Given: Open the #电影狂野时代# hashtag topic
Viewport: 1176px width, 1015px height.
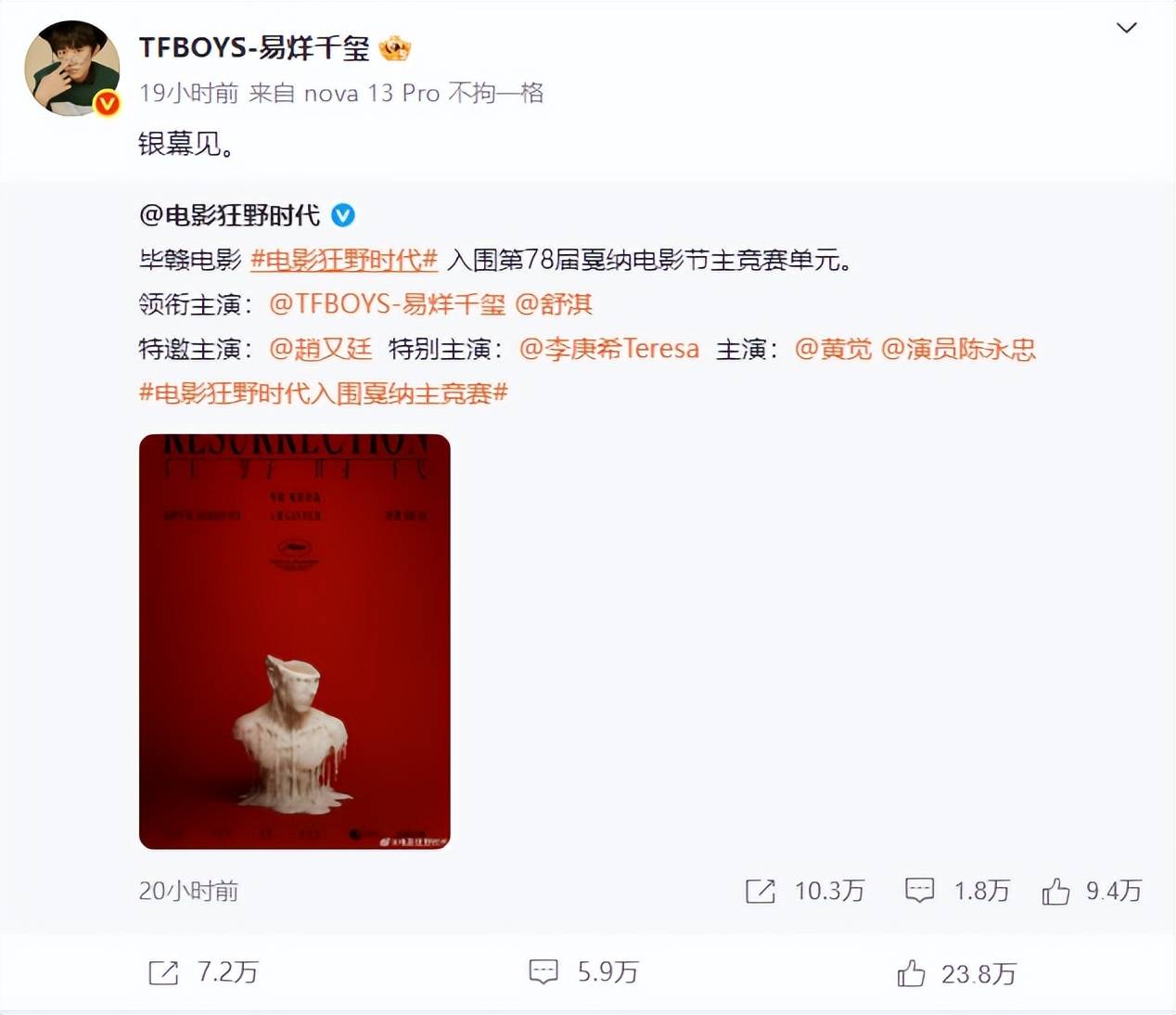Looking at the screenshot, I should (x=344, y=260).
